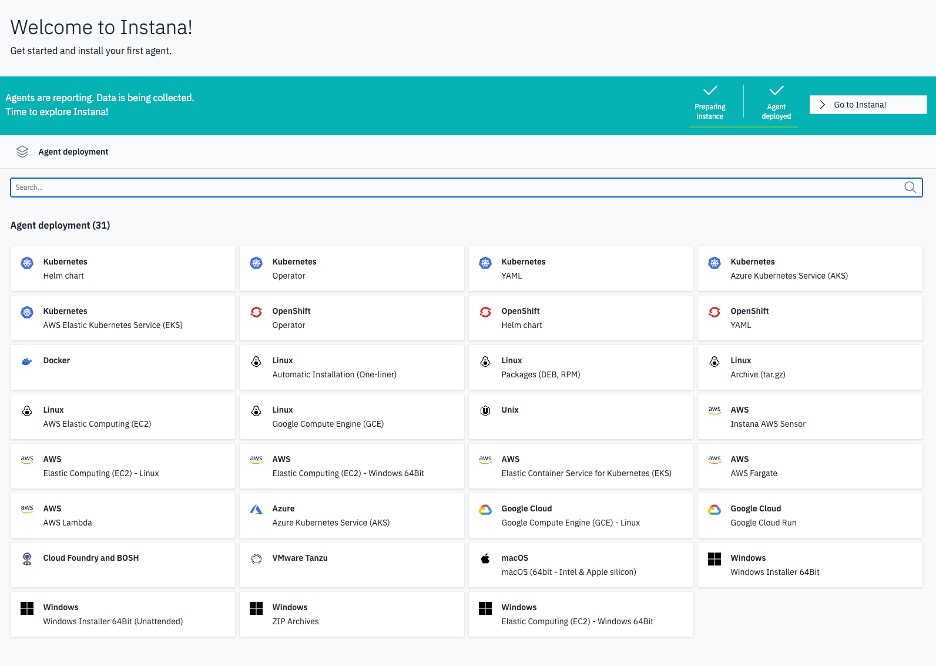Select the OpenShift Helm chart icon
The height and width of the screenshot is (666, 936).
click(485, 312)
